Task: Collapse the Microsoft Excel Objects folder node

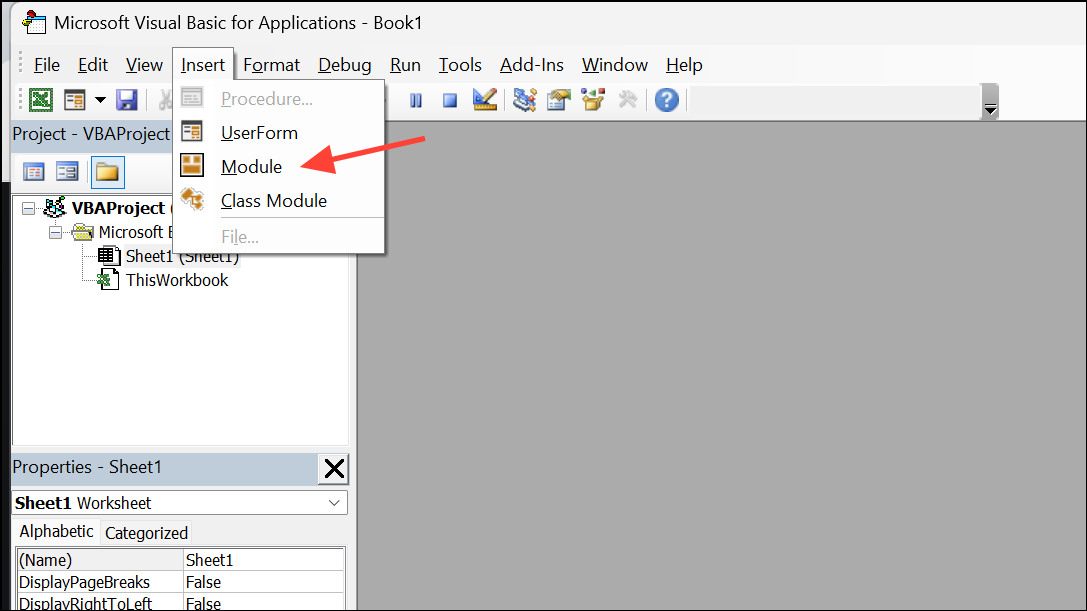Action: coord(55,232)
